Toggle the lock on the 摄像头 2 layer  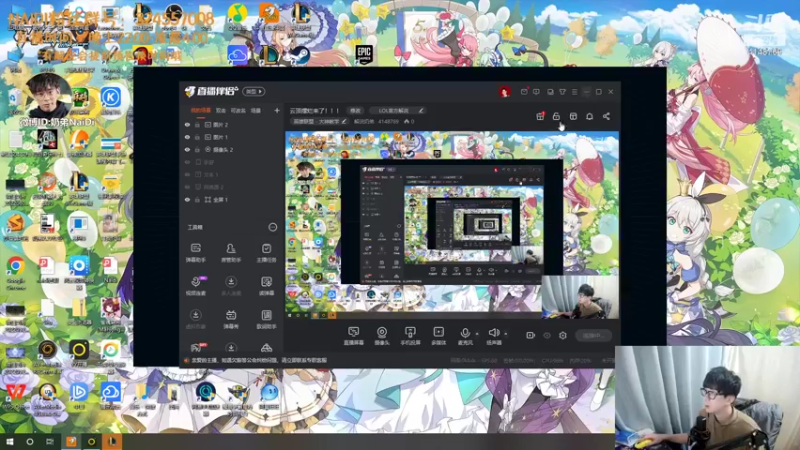197,149
